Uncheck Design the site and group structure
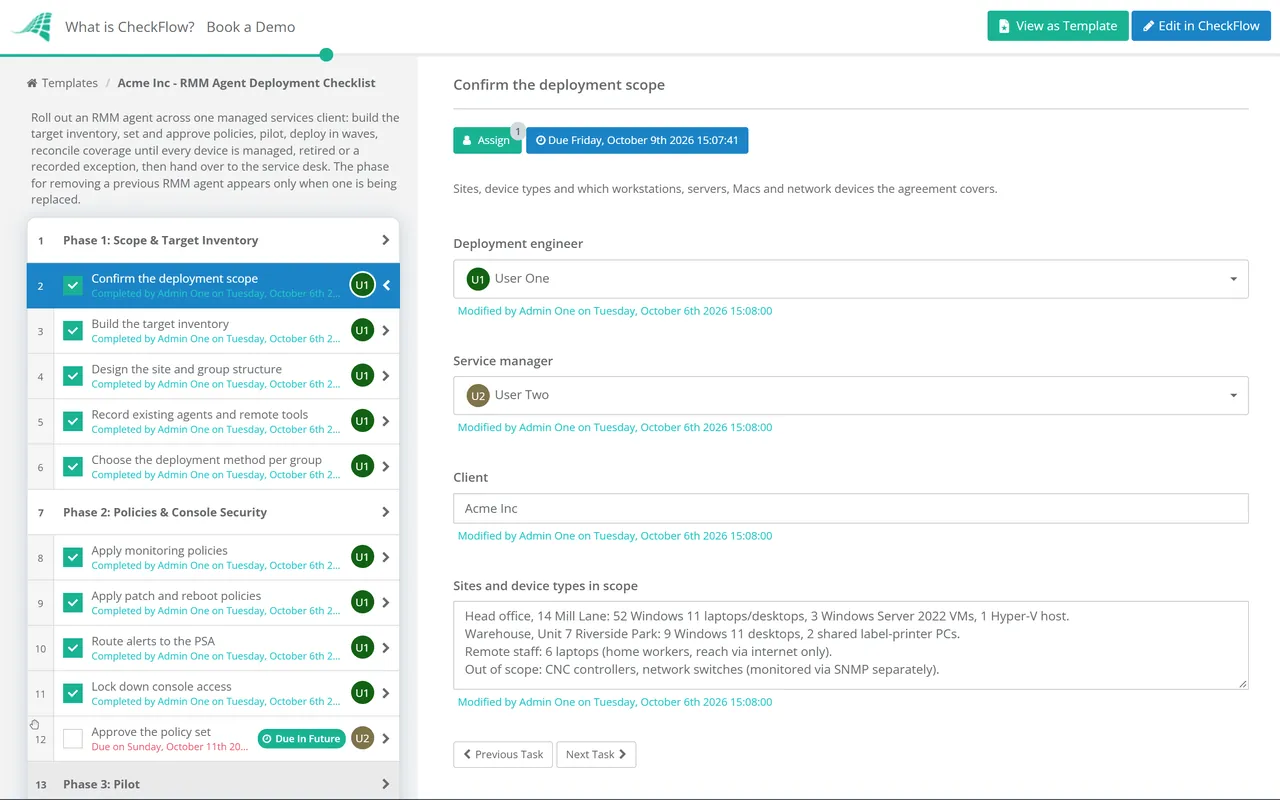The width and height of the screenshot is (1280, 800). point(73,376)
